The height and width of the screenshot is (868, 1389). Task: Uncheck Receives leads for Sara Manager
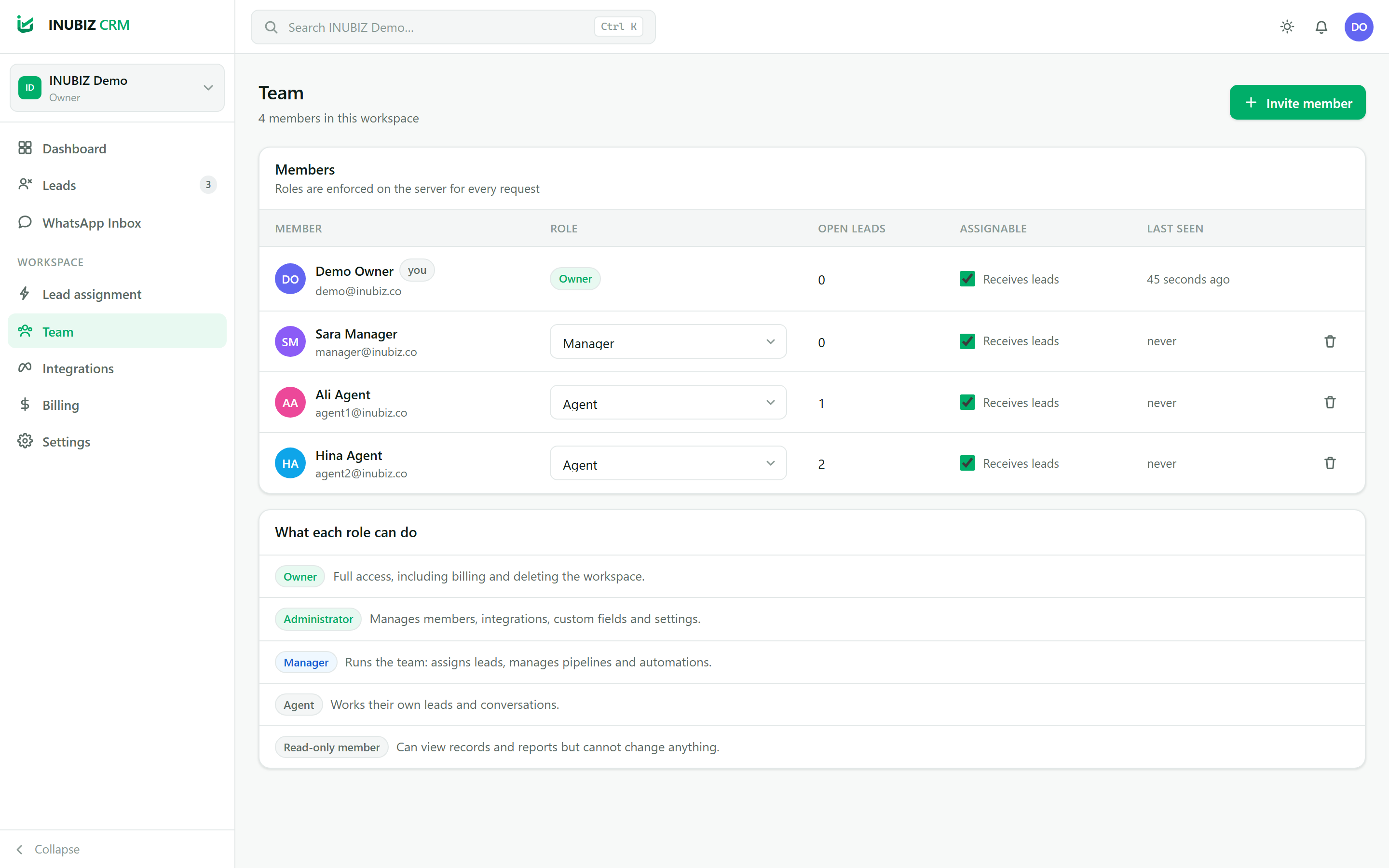click(x=967, y=341)
